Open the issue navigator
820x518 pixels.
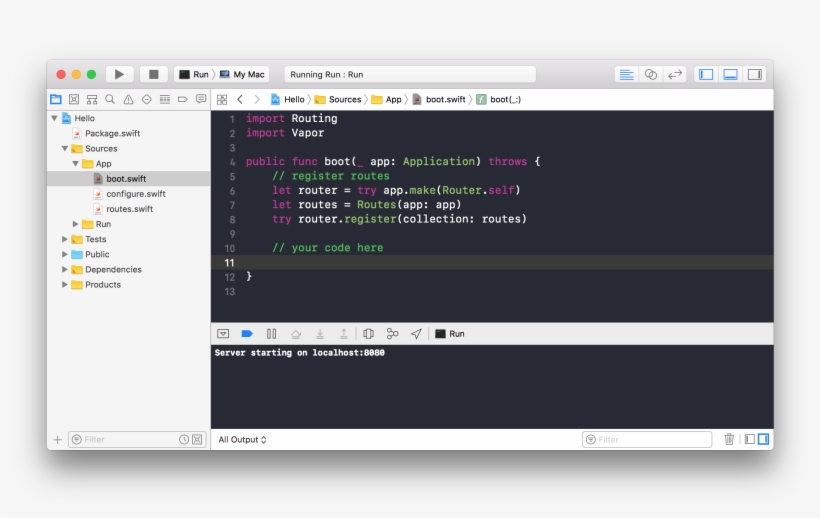pyautogui.click(x=128, y=99)
